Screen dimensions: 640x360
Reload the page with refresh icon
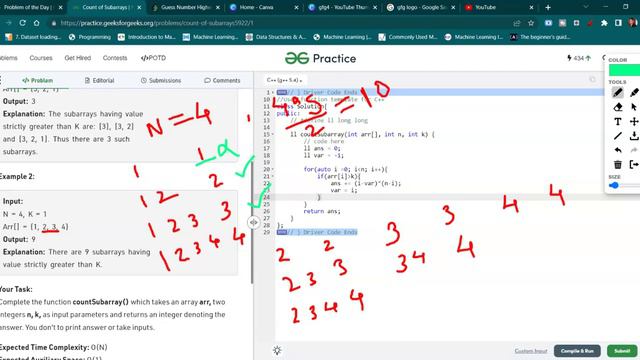pyautogui.click(x=22, y=23)
